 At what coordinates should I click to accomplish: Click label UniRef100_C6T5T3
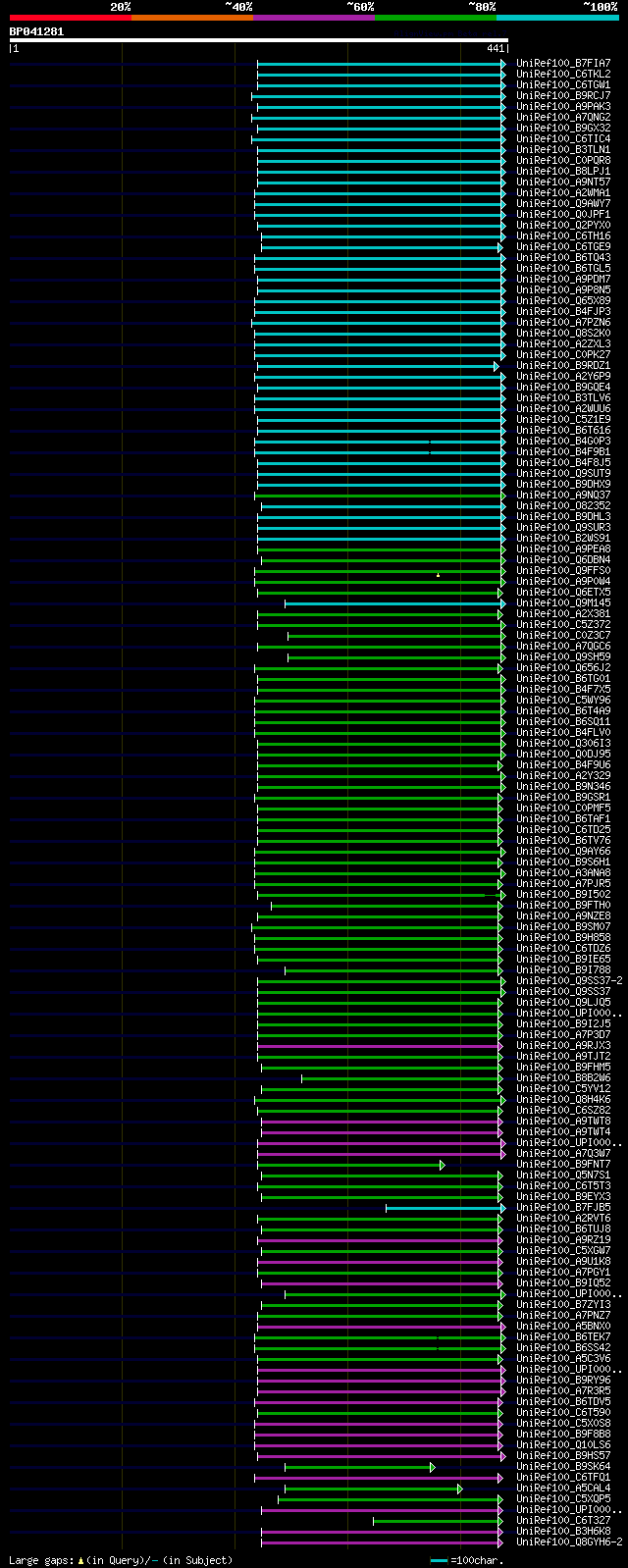(563, 1185)
